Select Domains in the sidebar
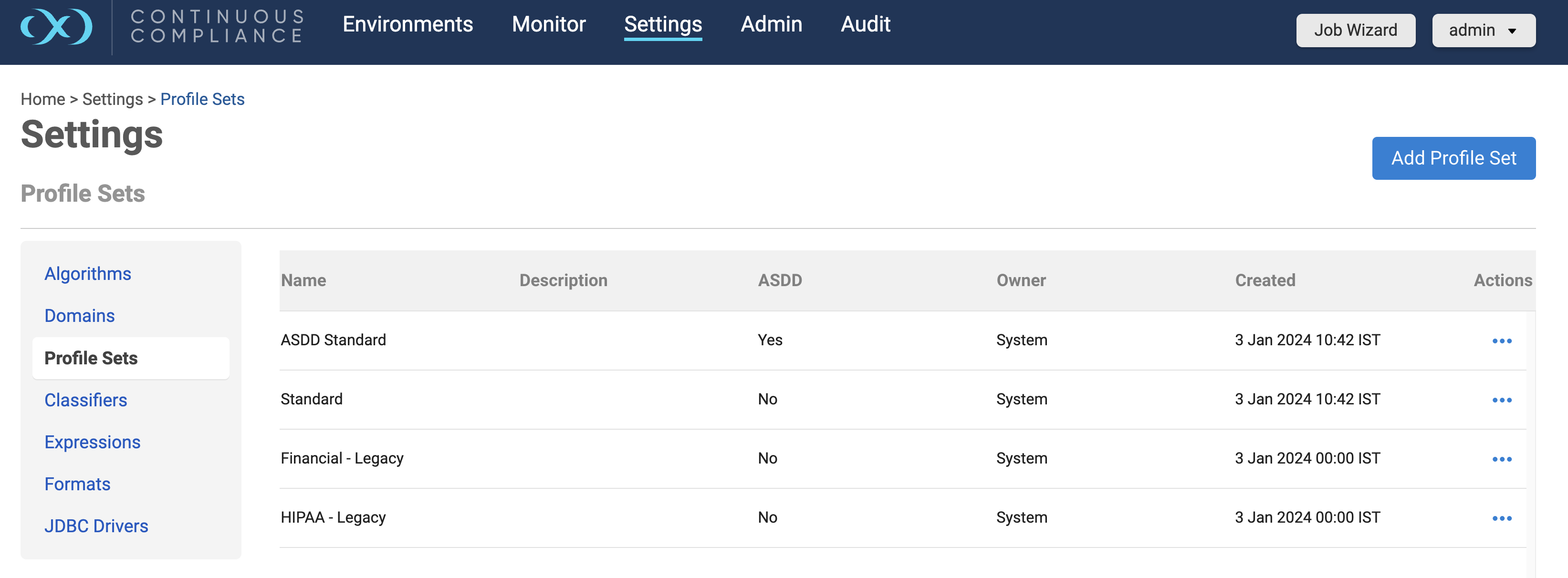Viewport: 1568px width, 578px height. point(79,316)
